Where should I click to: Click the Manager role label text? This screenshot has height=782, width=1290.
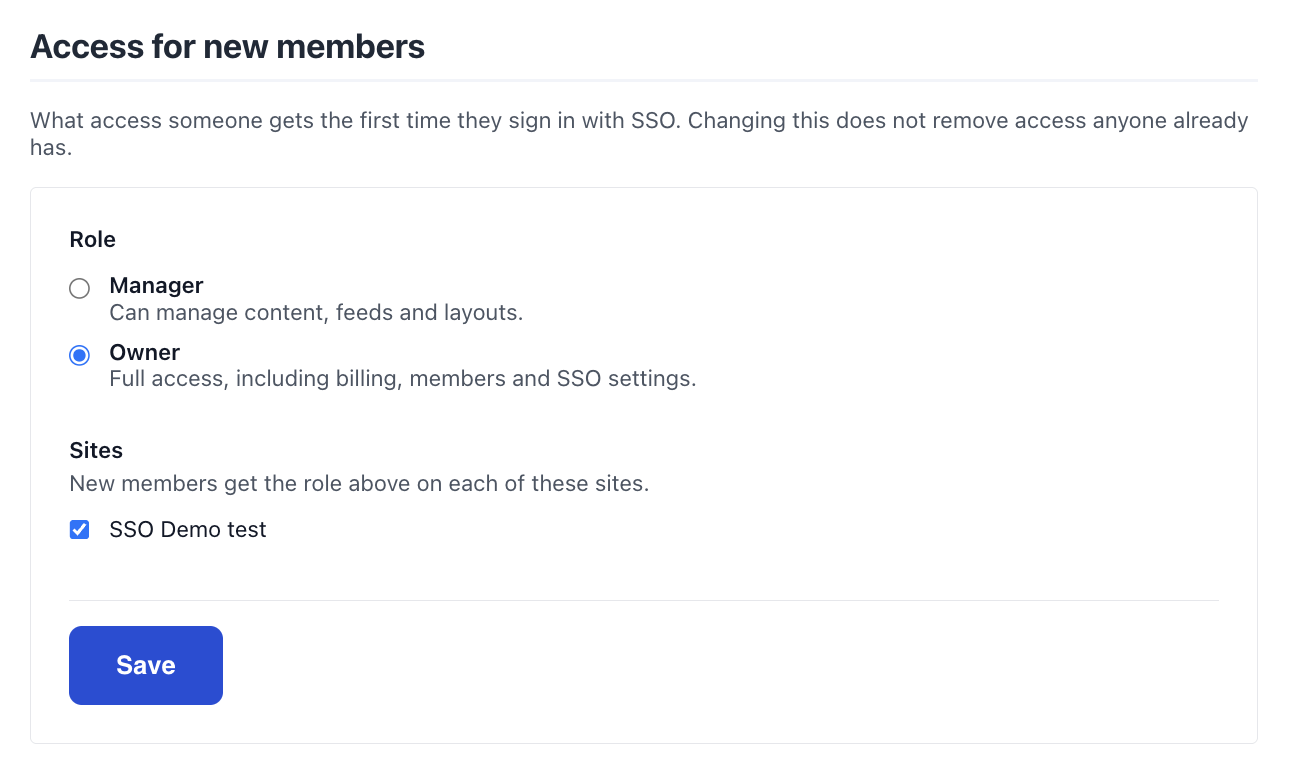point(156,286)
